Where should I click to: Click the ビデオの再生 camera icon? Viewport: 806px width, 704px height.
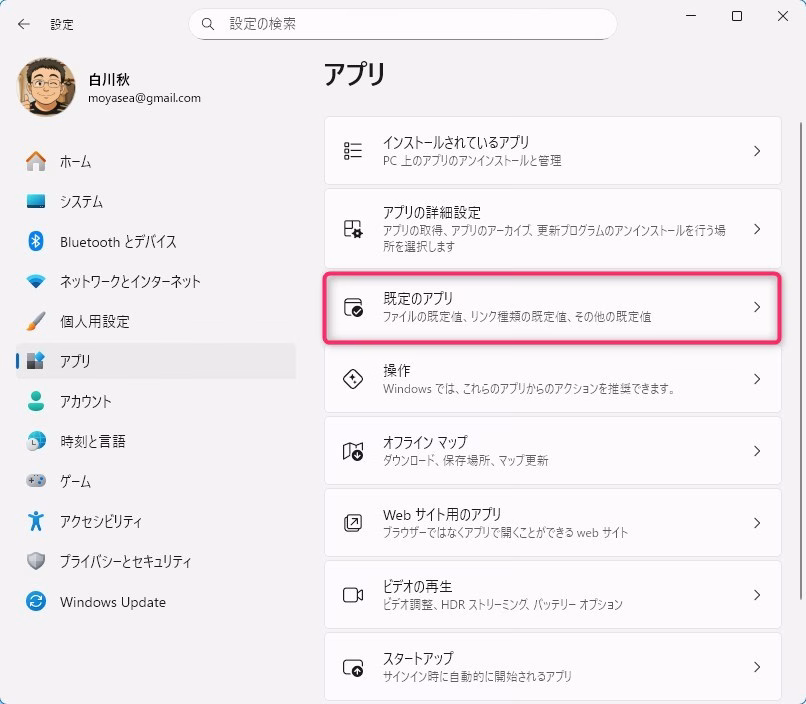[x=353, y=595]
